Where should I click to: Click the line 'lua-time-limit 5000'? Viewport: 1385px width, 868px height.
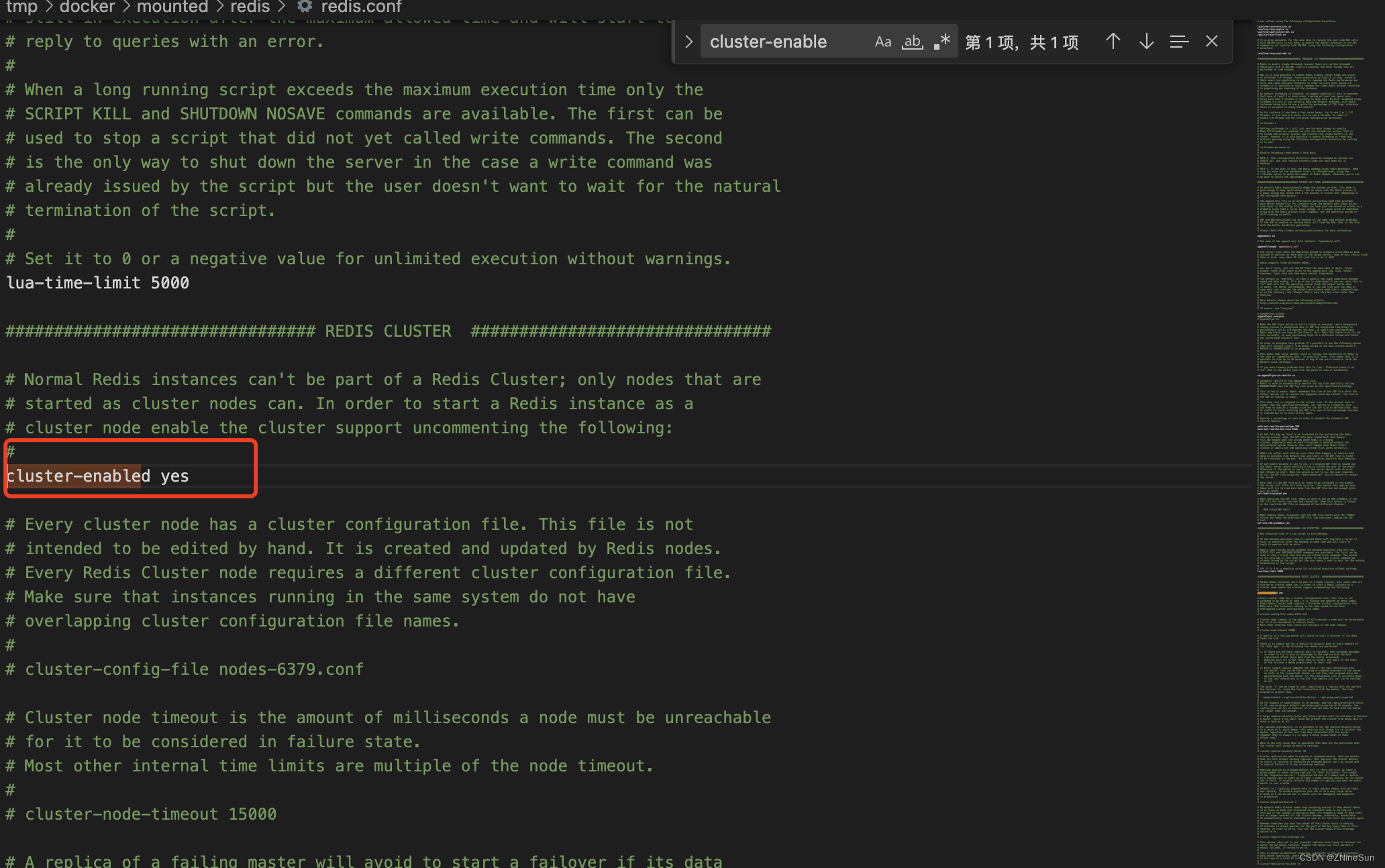click(98, 282)
